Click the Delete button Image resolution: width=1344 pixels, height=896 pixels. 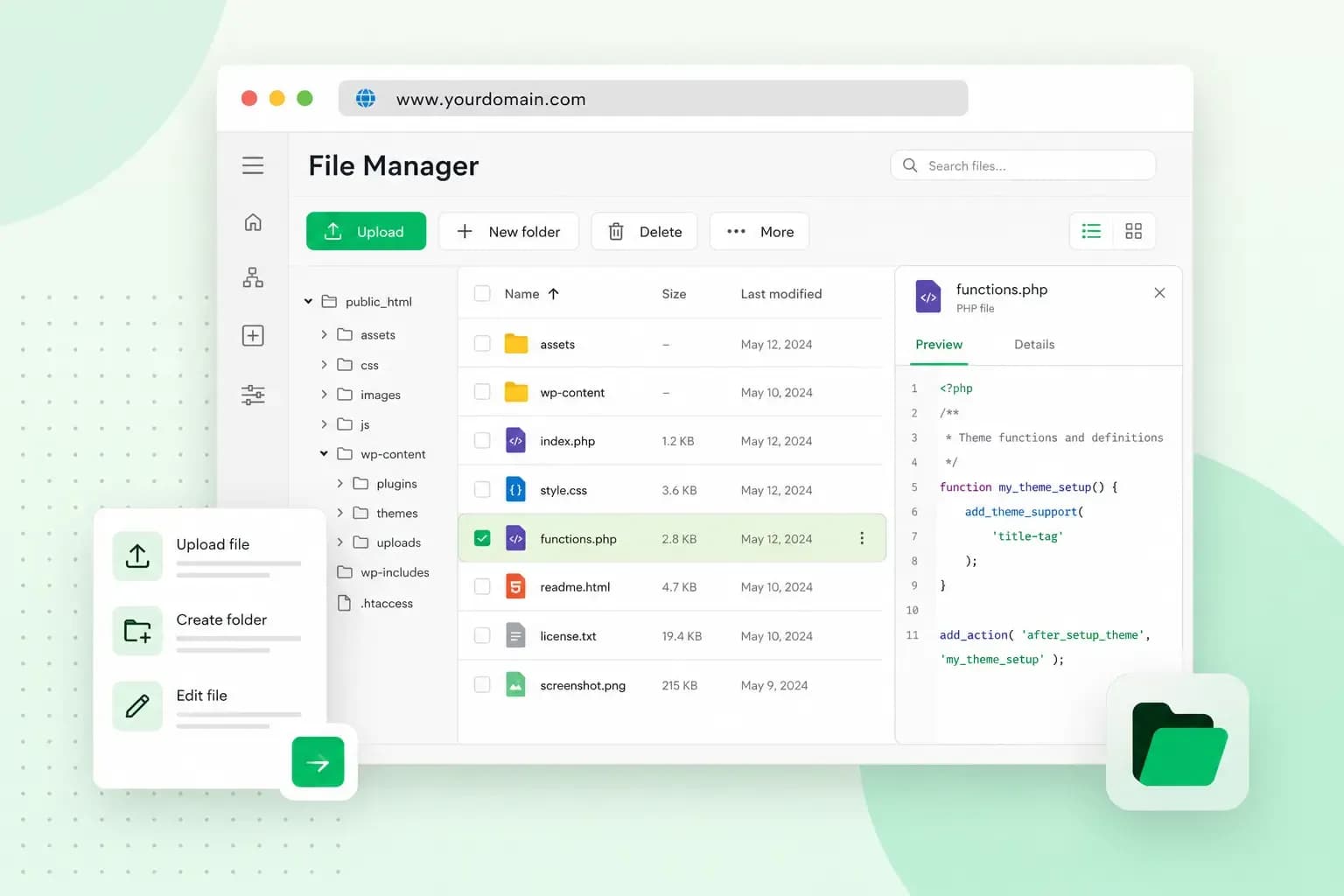click(x=645, y=231)
